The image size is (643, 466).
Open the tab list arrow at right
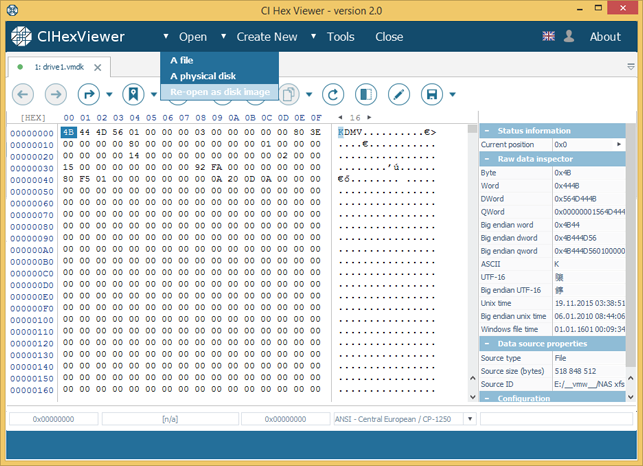631,66
